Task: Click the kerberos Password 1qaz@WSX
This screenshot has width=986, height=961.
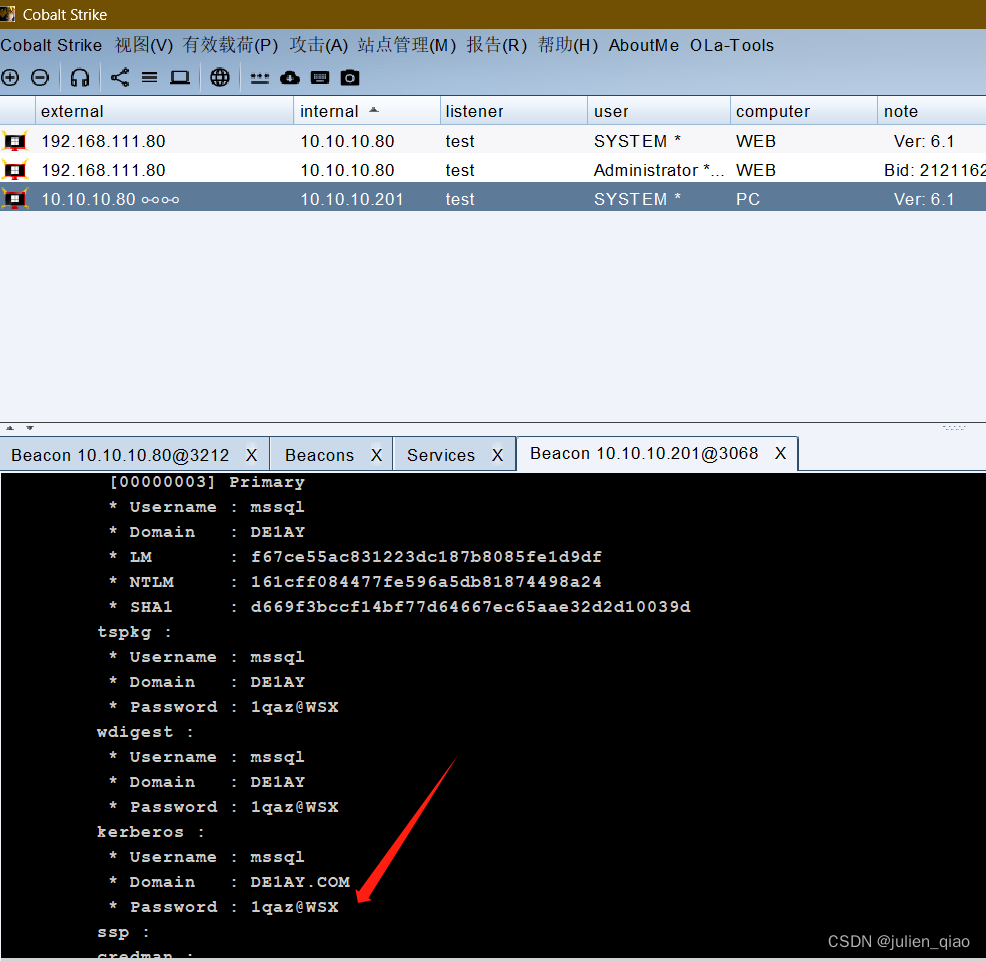Action: tap(294, 907)
